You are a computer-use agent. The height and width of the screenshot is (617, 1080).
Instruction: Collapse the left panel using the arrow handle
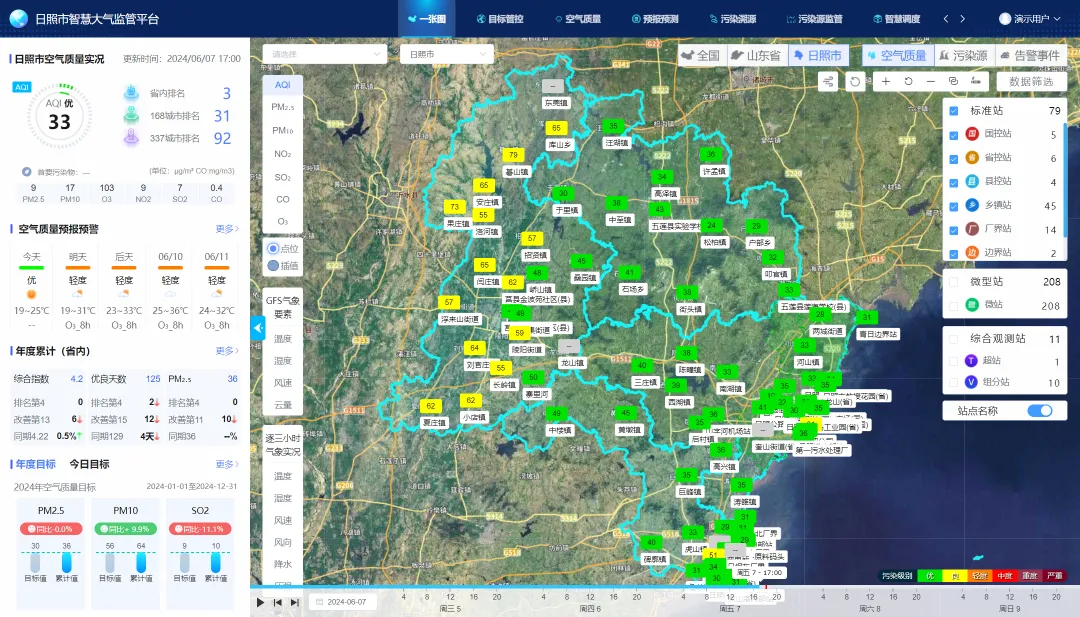point(257,327)
